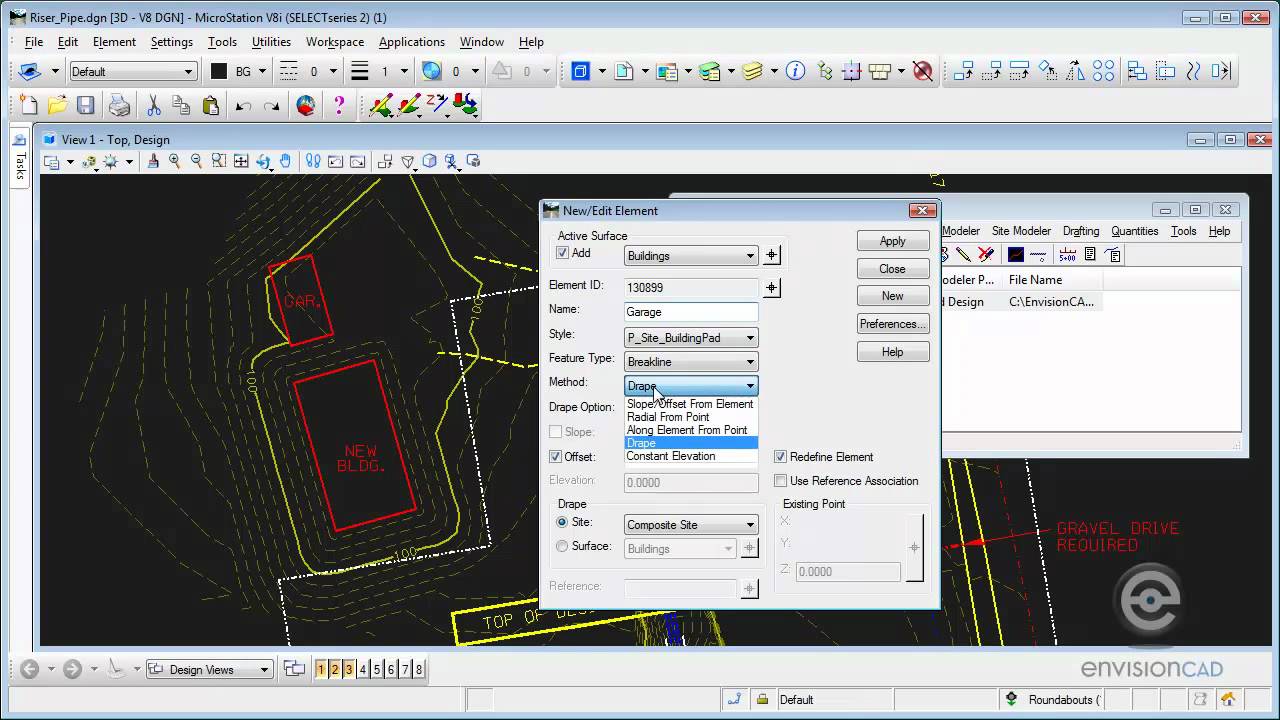The image size is (1280, 720).
Task: Click the Close button in New/Edit Element
Action: (x=892, y=269)
